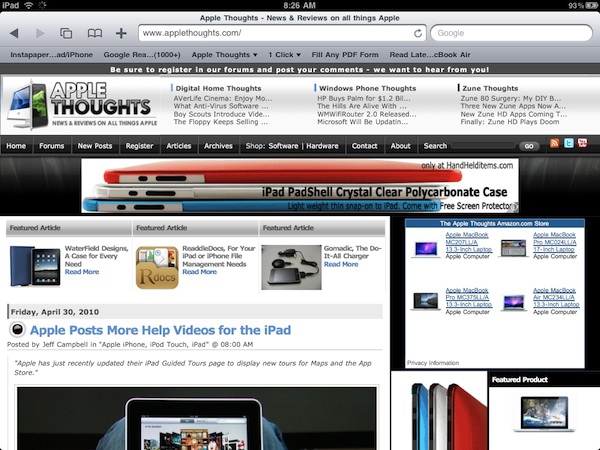This screenshot has height=450, width=600.
Task: Open the About nav item
Action: (400, 146)
